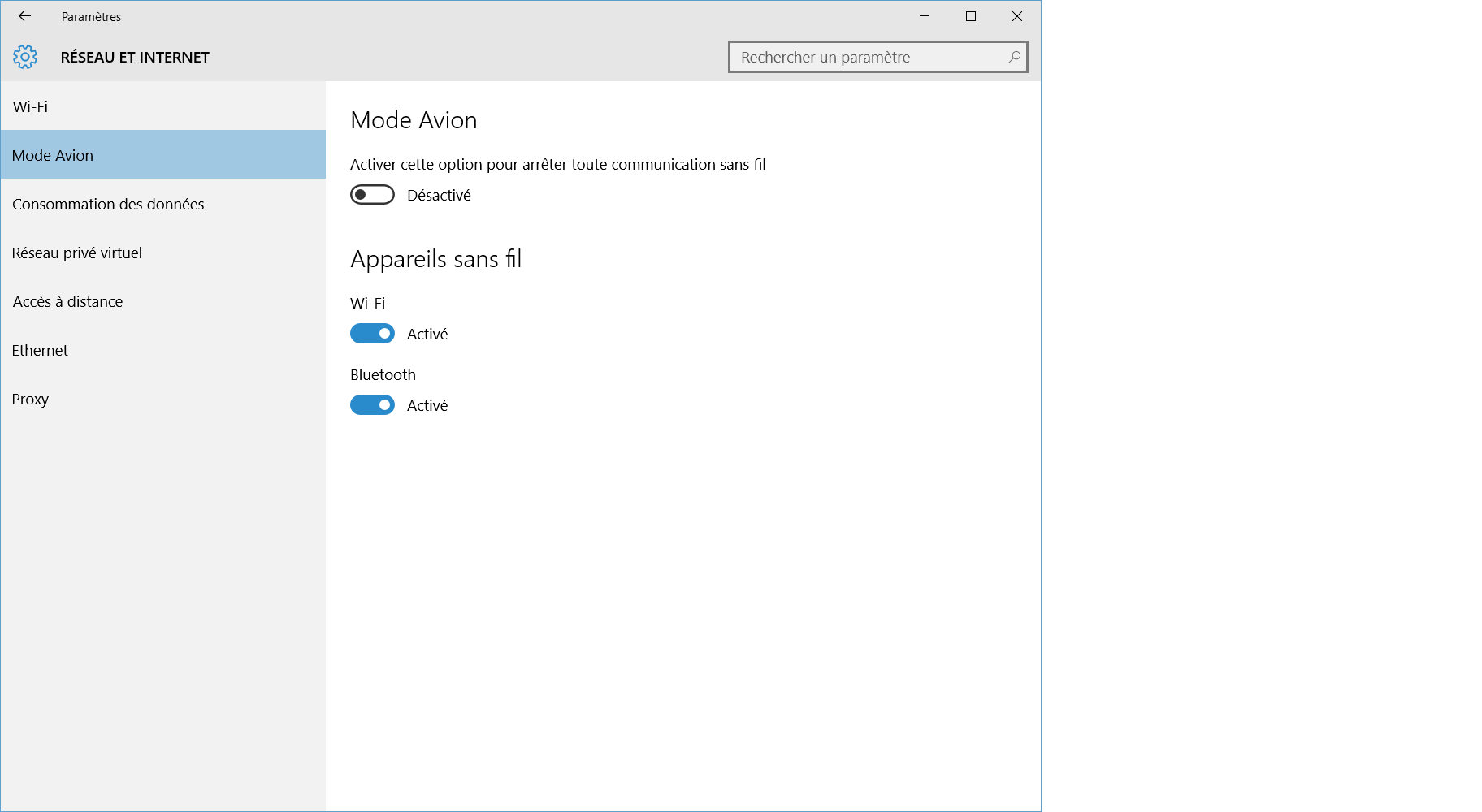Go to Réseau privé virtuel

click(163, 253)
